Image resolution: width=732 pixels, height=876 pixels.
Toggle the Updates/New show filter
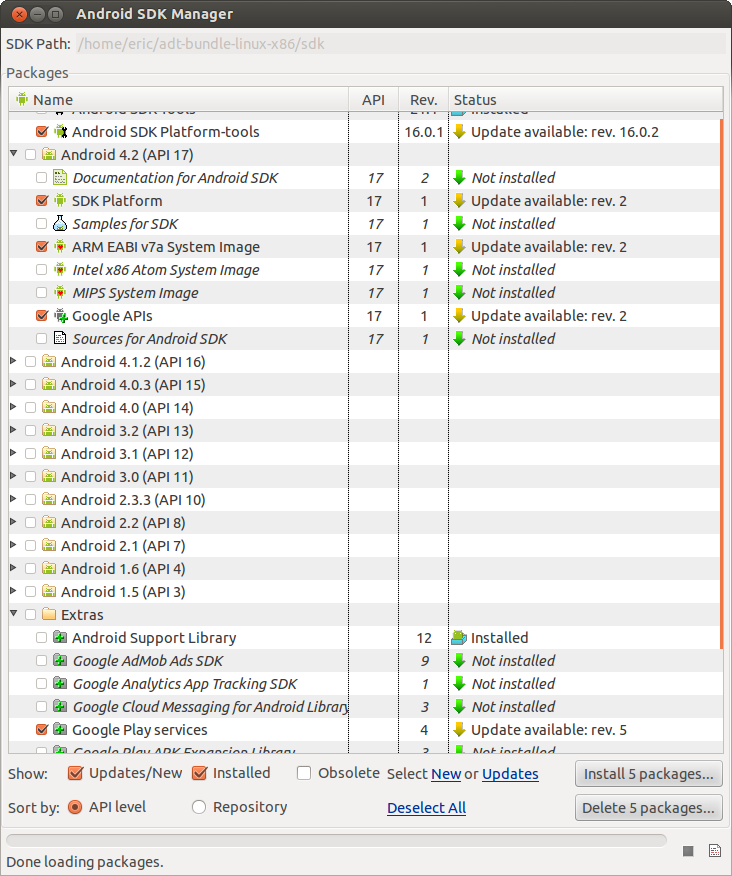click(75, 773)
